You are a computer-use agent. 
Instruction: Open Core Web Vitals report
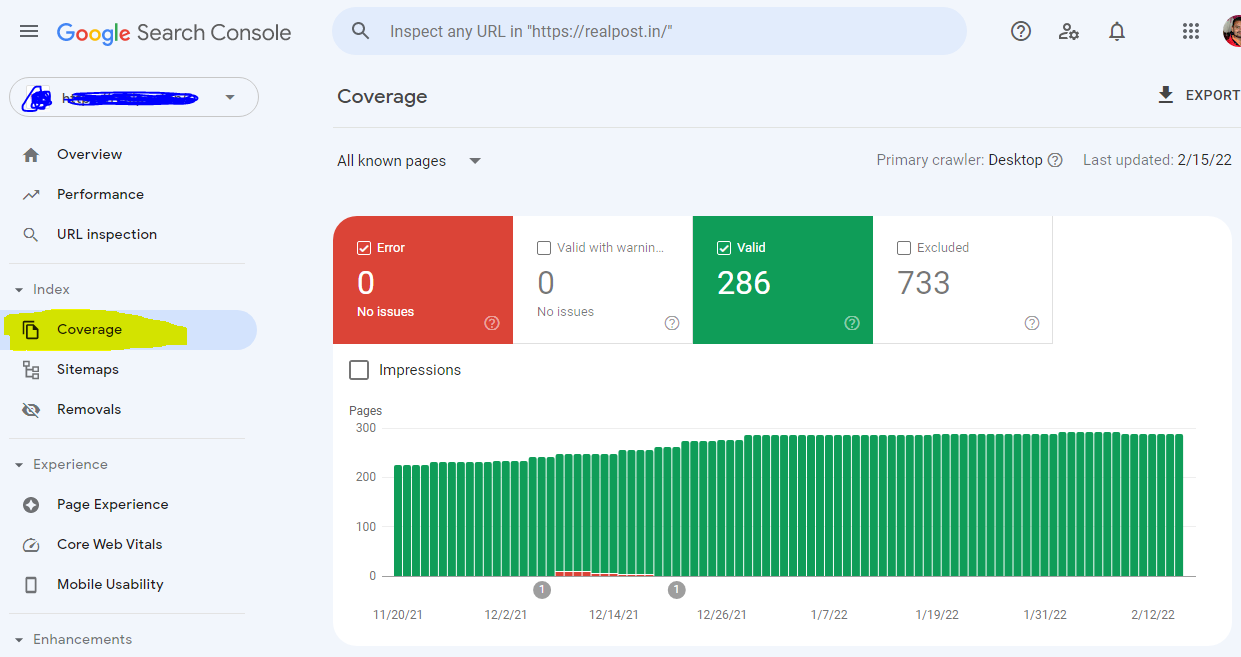click(x=109, y=544)
